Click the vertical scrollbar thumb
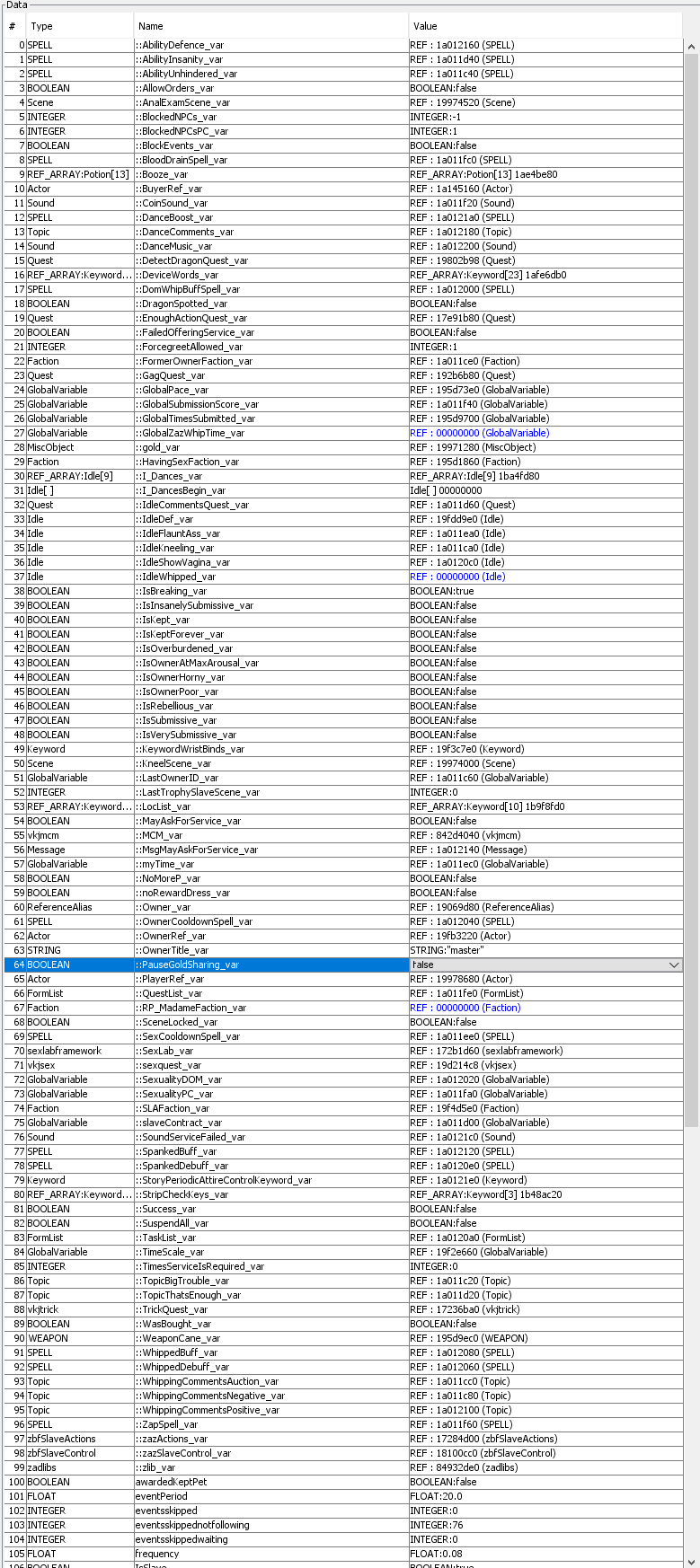The height and width of the screenshot is (1568, 700). pyautogui.click(x=691, y=584)
